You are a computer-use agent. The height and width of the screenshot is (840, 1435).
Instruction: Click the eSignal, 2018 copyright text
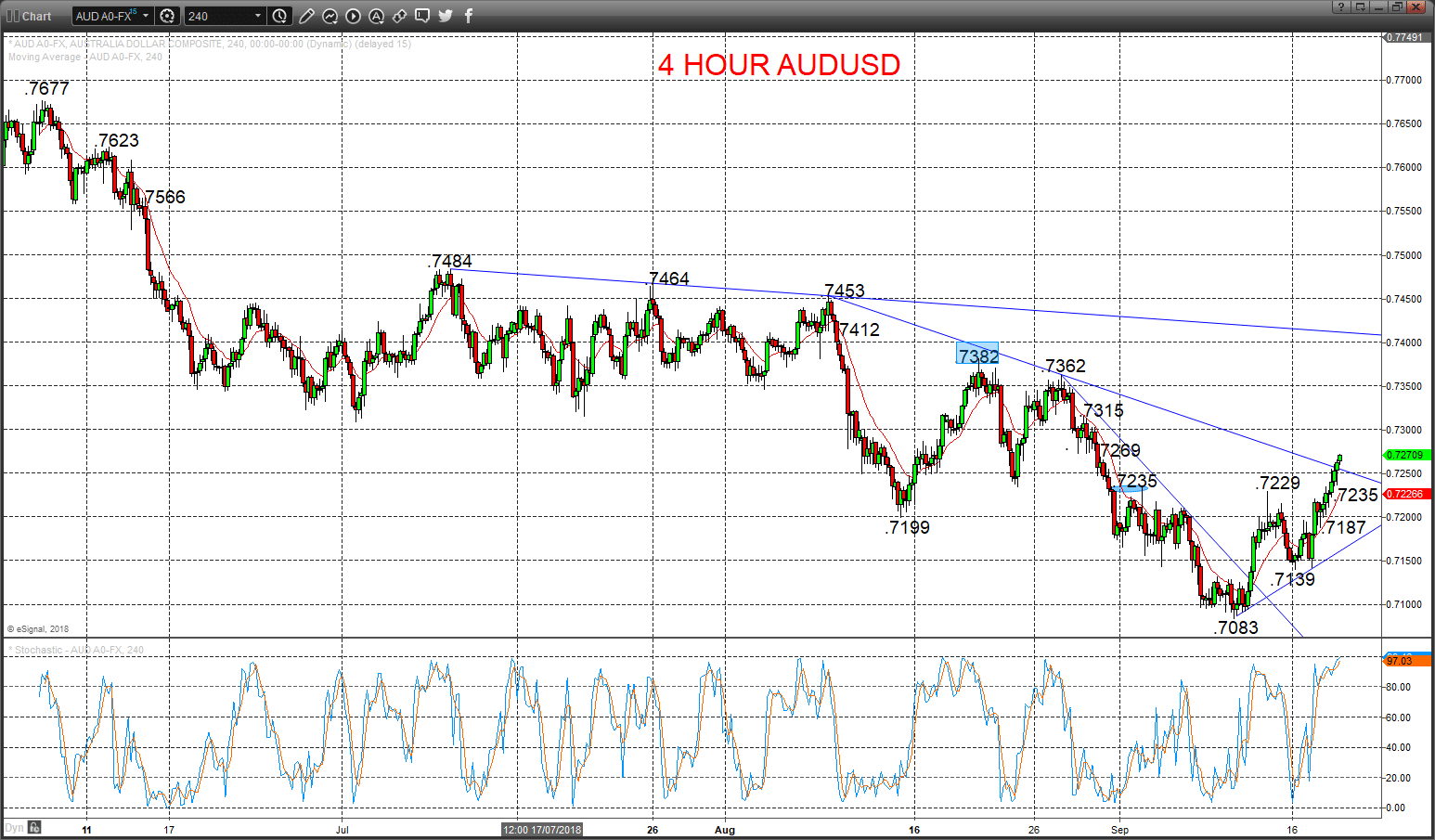38,628
